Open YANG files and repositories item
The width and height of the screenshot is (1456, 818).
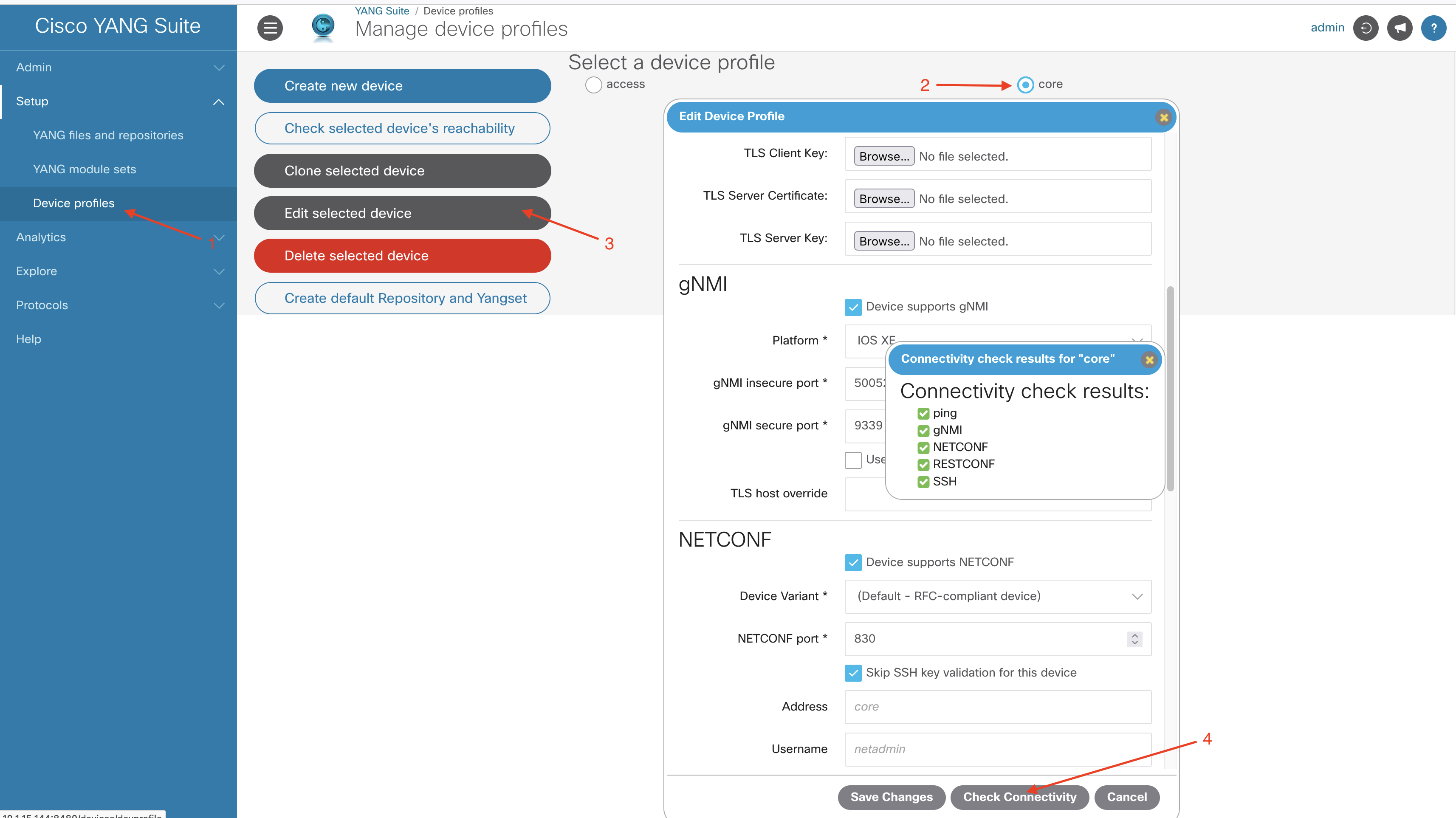108,135
